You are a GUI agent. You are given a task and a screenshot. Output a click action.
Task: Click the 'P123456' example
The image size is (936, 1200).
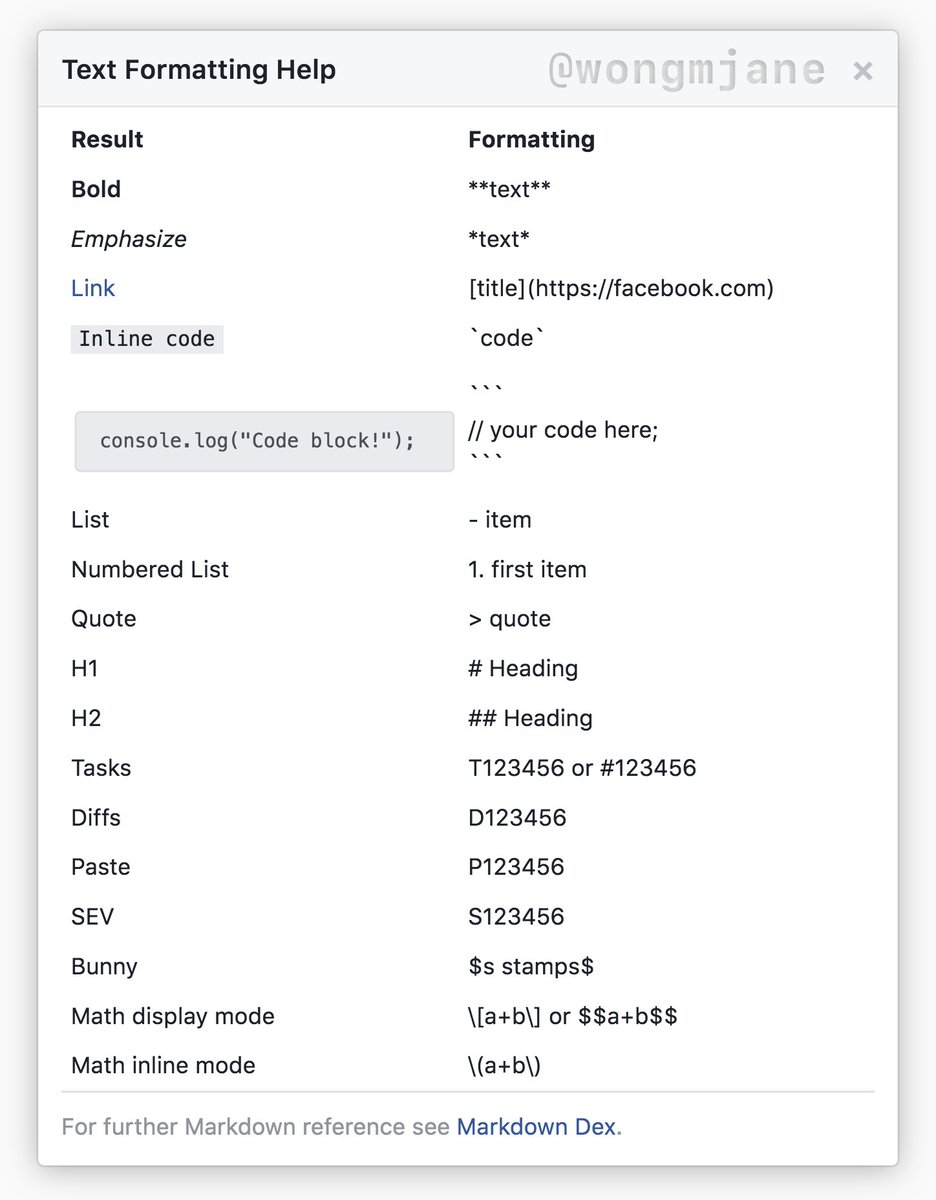[x=516, y=867]
